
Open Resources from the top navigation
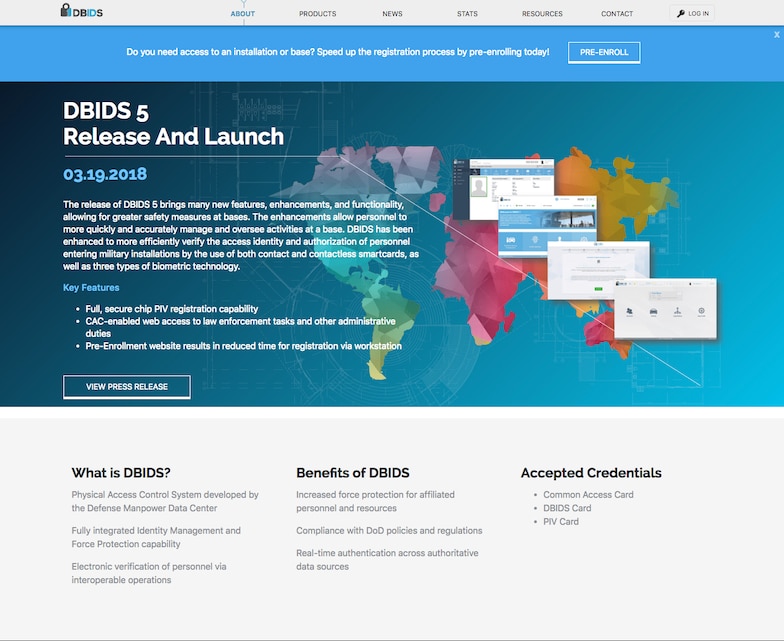542,14
